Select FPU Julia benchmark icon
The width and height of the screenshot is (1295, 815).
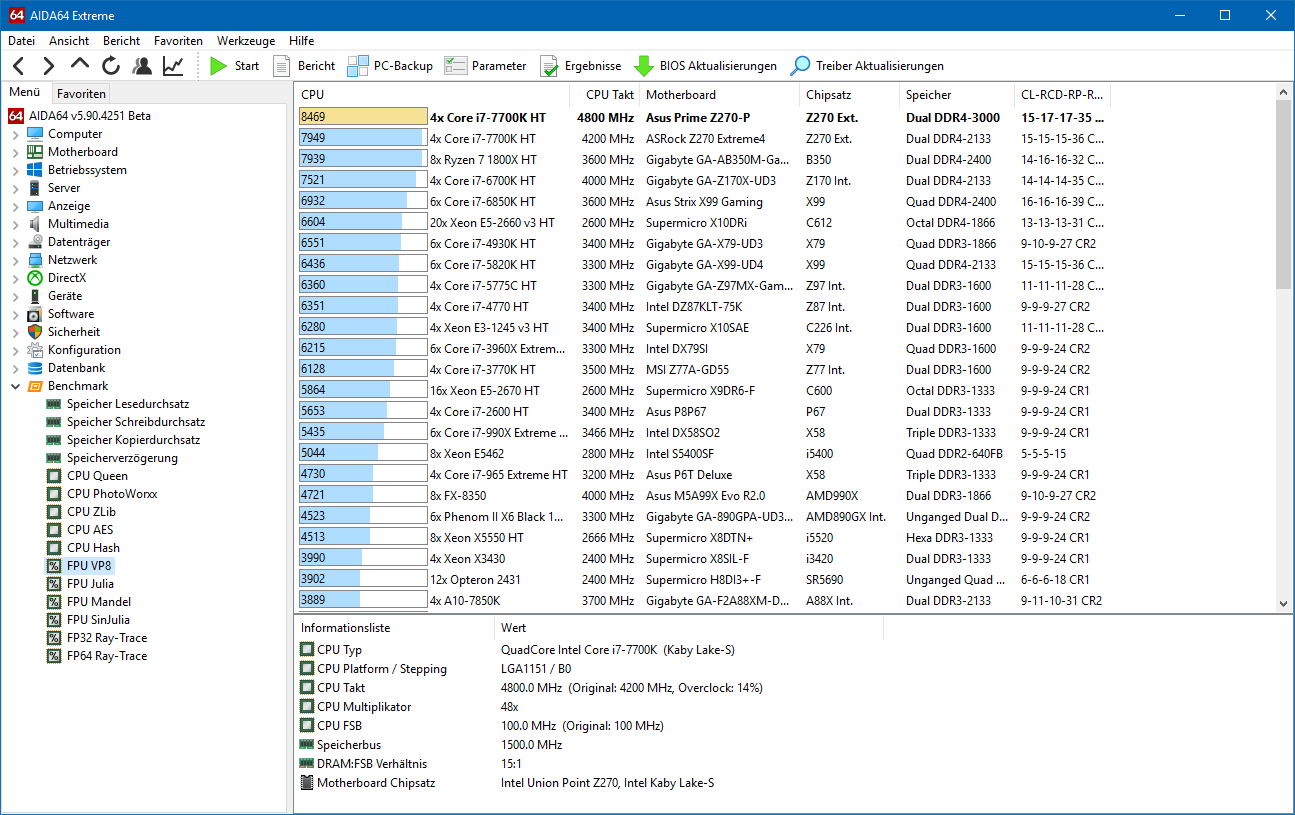click(54, 584)
